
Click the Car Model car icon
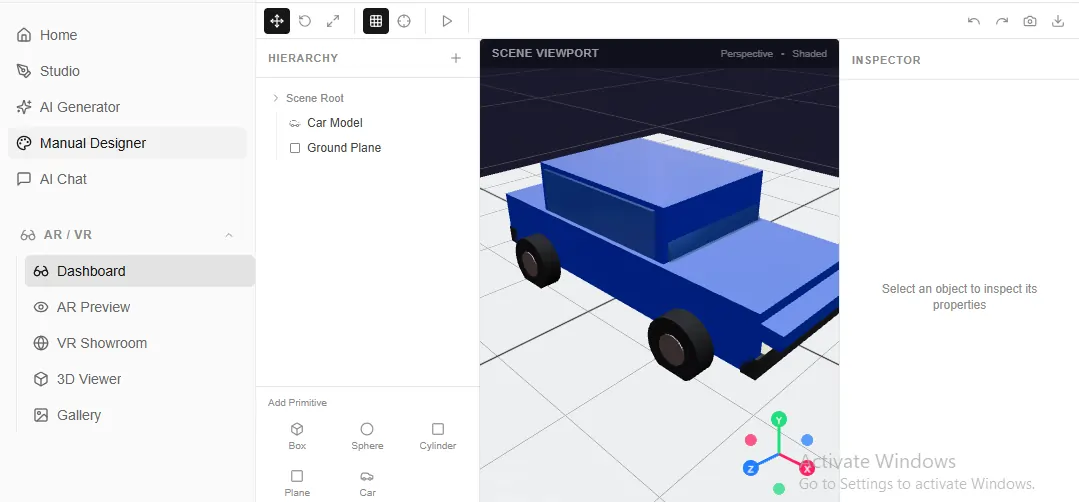[x=295, y=123]
